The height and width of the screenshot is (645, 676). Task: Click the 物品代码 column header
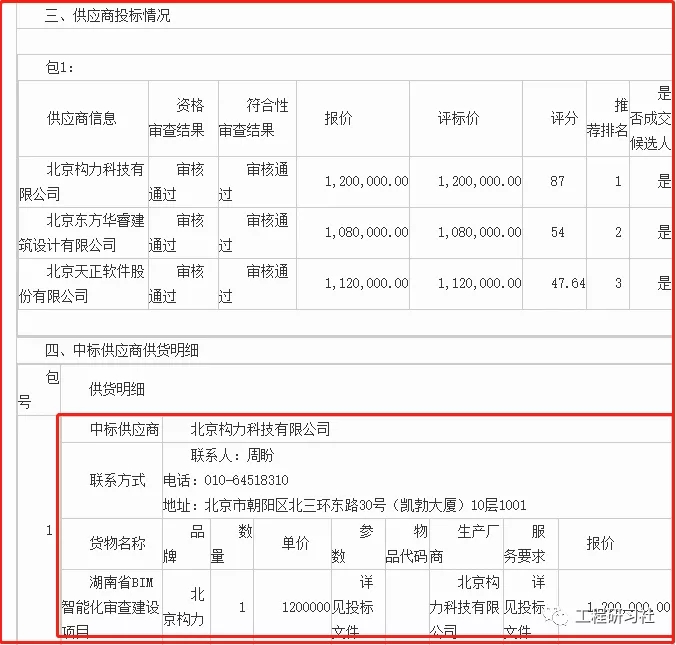coord(407,543)
